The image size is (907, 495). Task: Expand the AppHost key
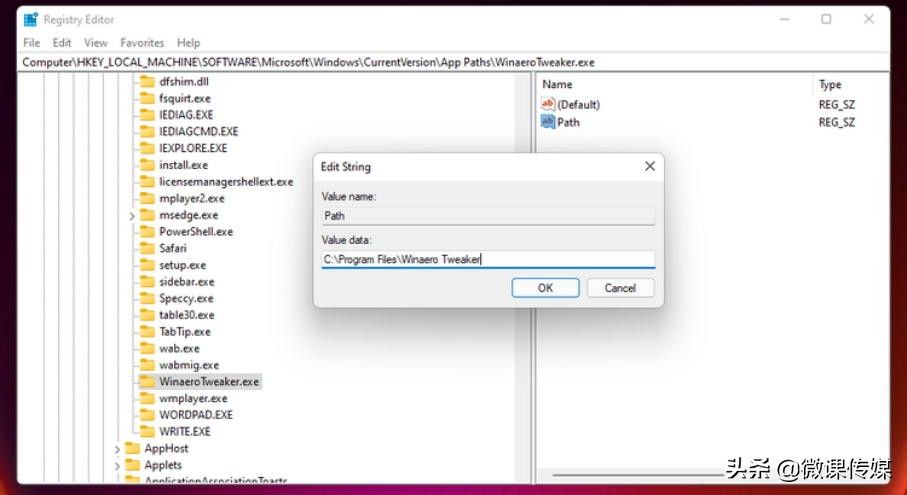117,449
